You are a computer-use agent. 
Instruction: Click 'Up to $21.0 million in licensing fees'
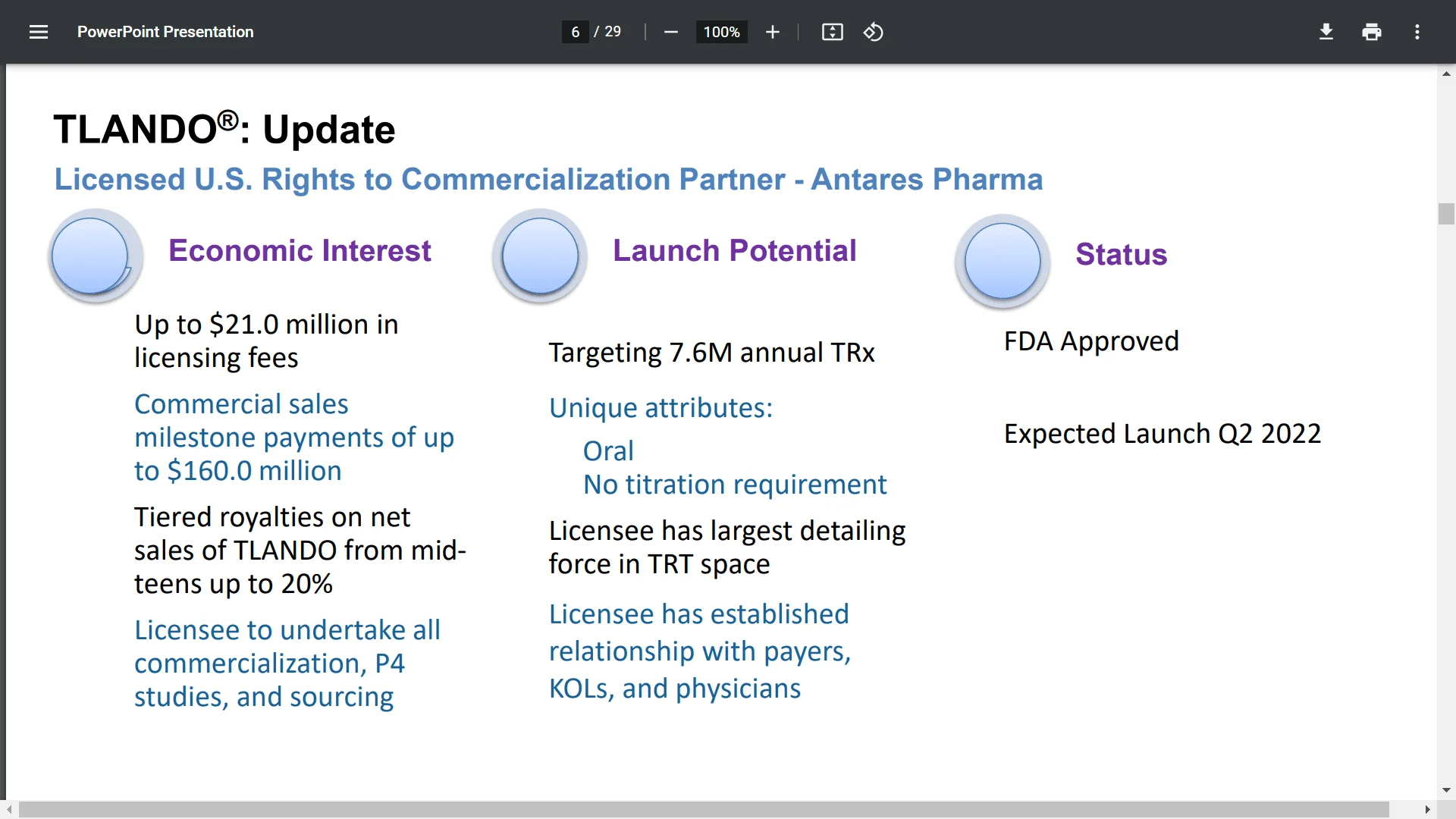pyautogui.click(x=266, y=341)
